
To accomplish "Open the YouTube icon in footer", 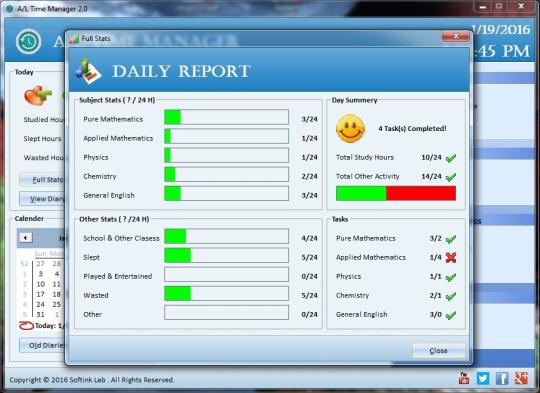I will coord(464,378).
